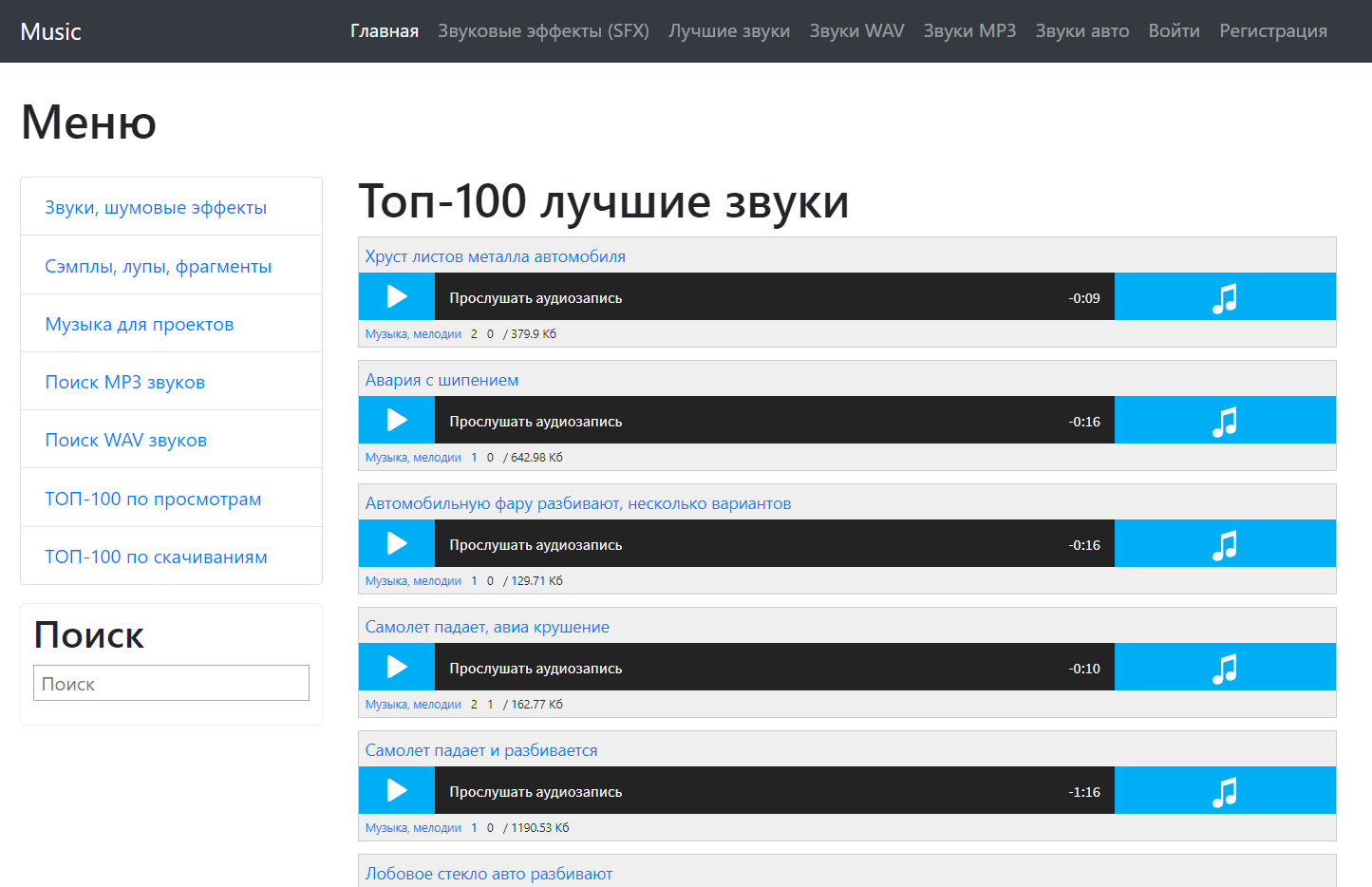The height and width of the screenshot is (887, 1372).
Task: Open the 'Регистрация' sign-up link
Action: pyautogui.click(x=1272, y=31)
